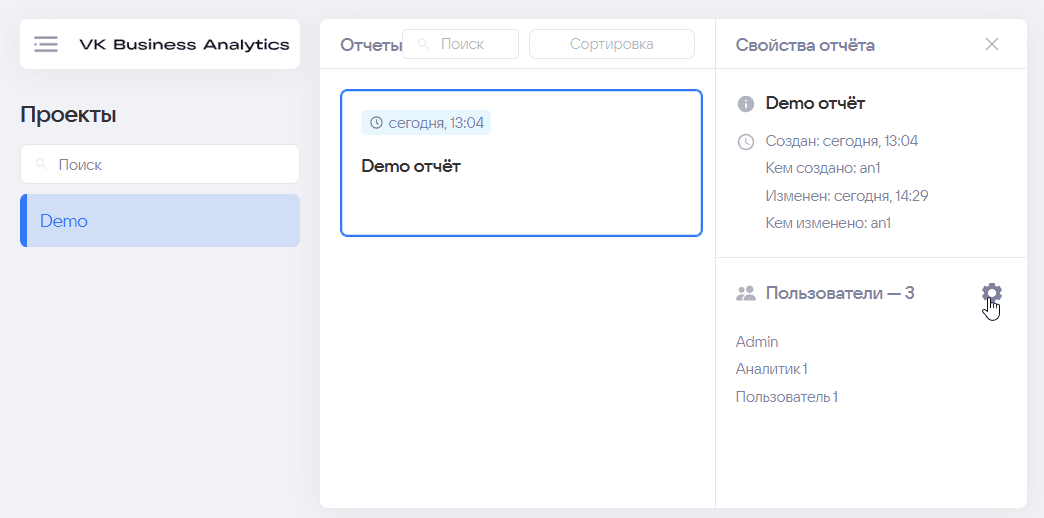Screen dimensions: 1044x518
Task: Click the Создан: сегодня, 13:04 line
Action: [842, 141]
